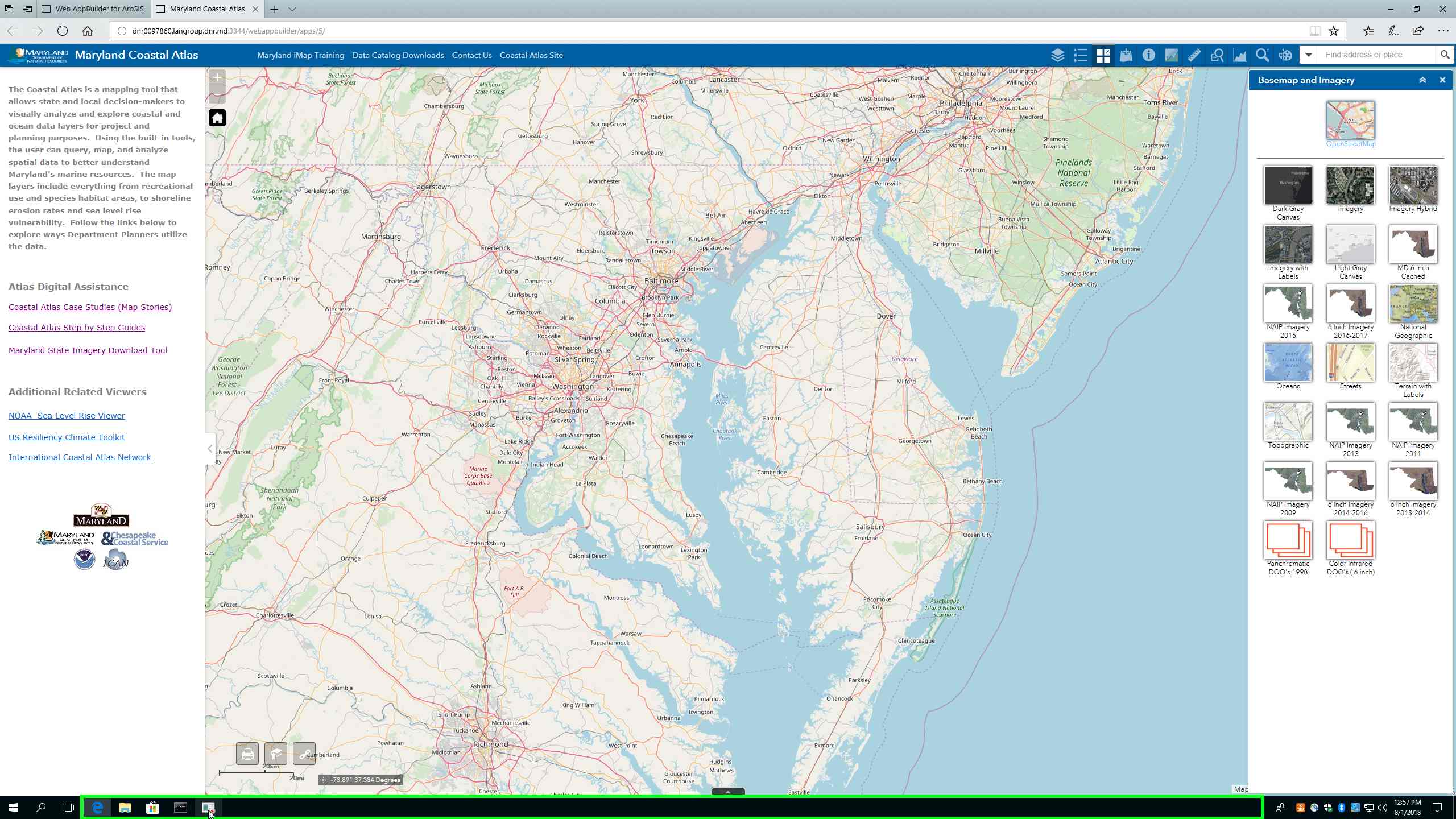
Task: Collapse the left info sidebar
Action: [210, 449]
